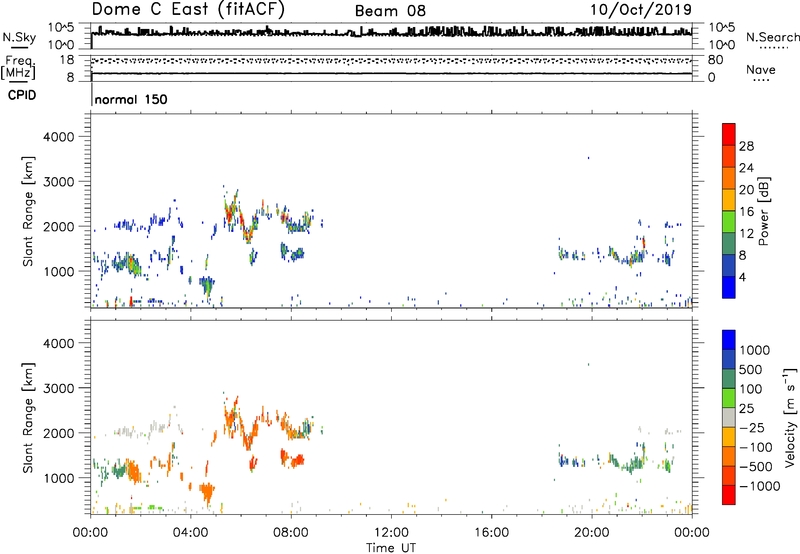
Task: Select the '04:00' time tick label
Action: 190,533
